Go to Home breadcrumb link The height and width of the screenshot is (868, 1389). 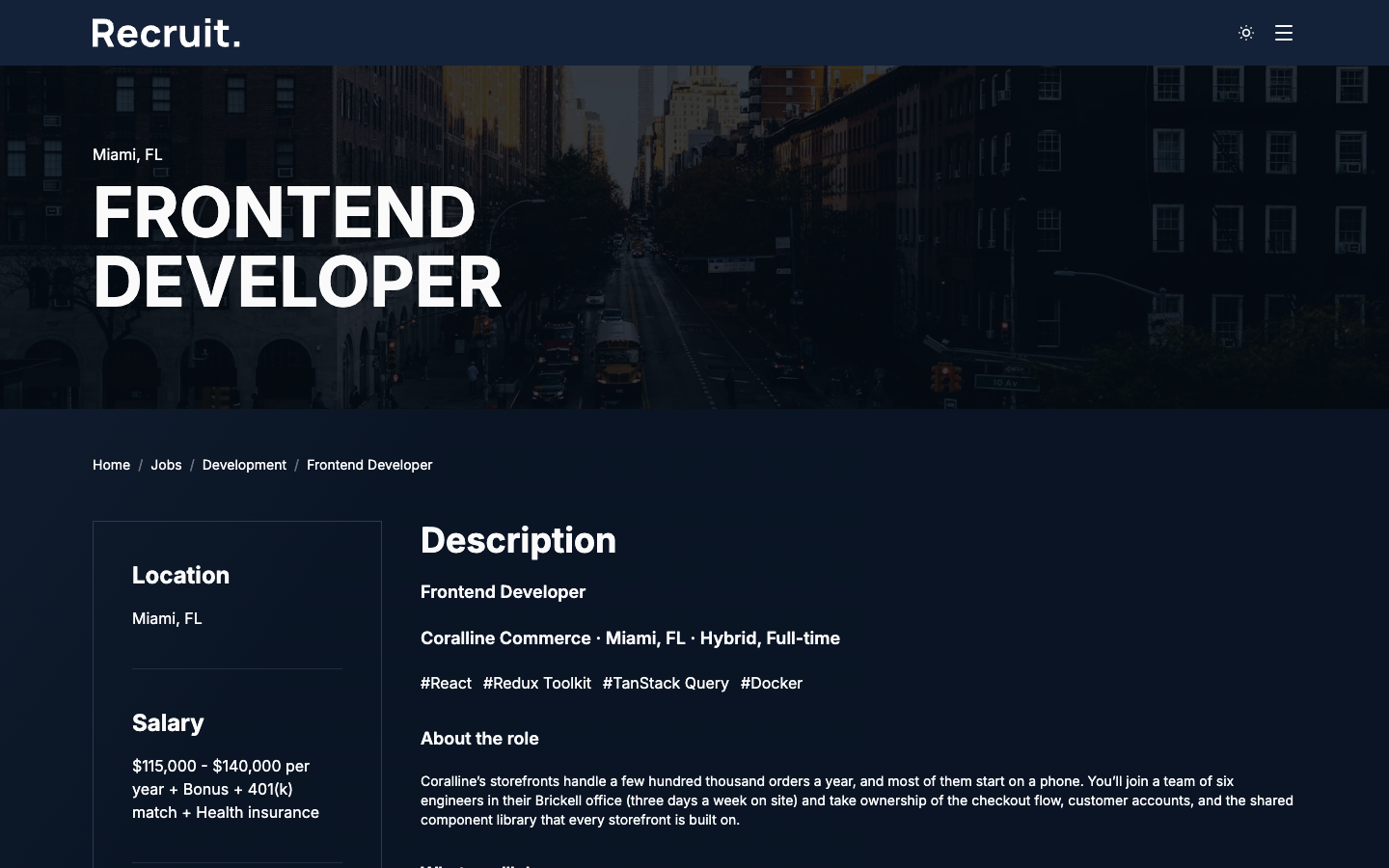(x=111, y=465)
